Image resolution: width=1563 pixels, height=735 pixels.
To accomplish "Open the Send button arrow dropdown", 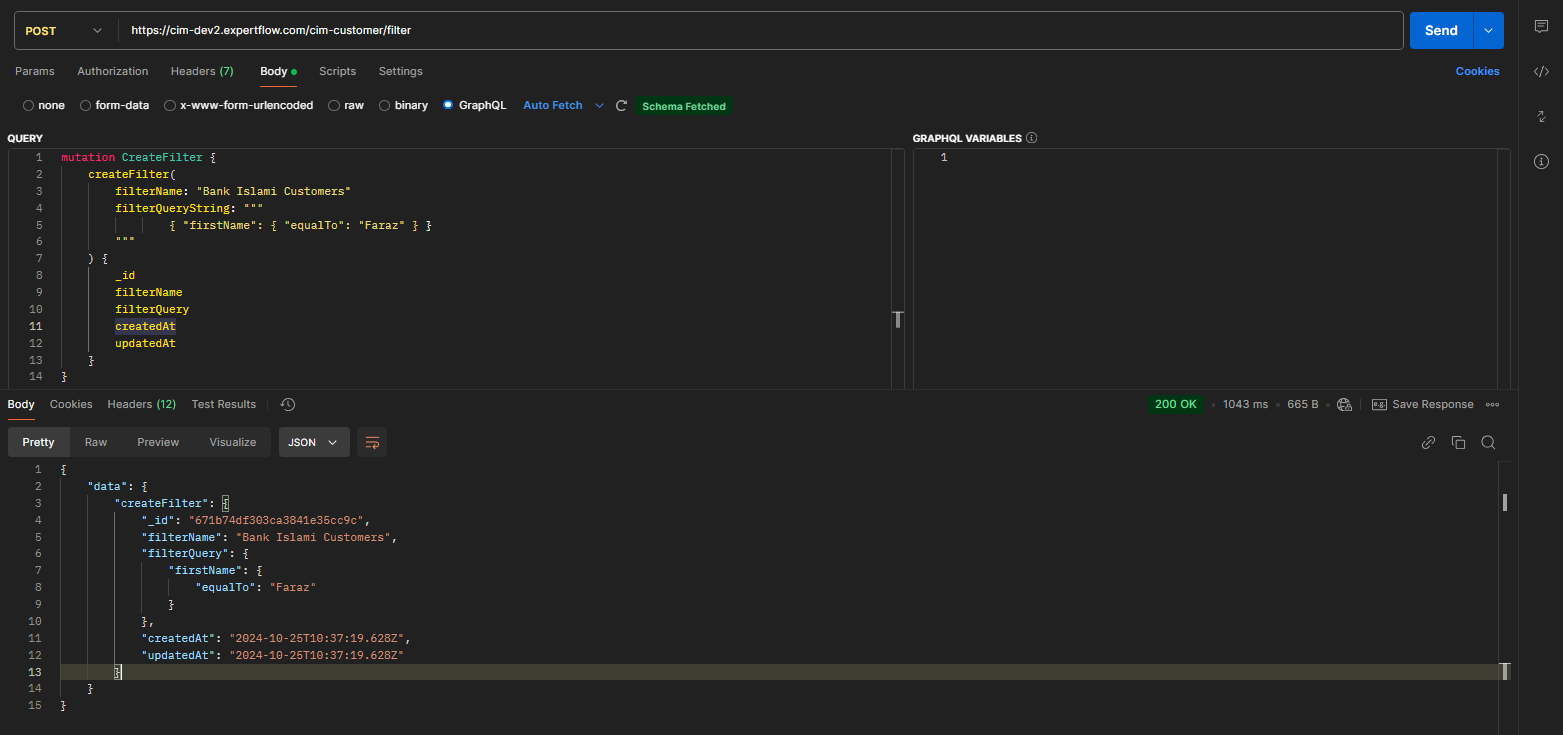I will [1488, 31].
